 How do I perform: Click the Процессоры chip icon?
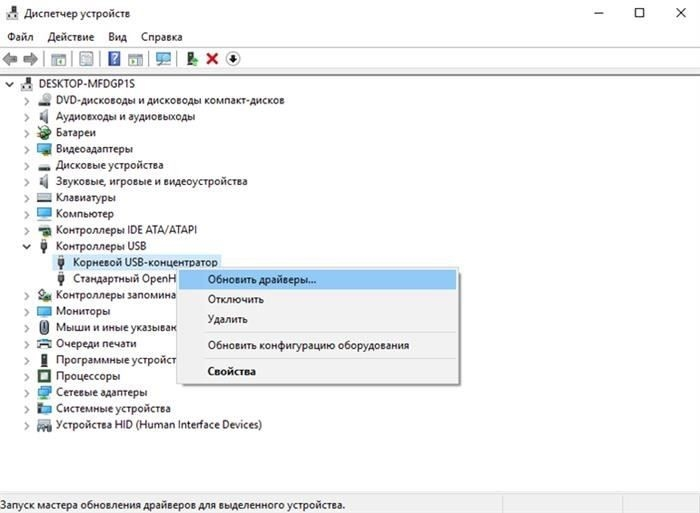[44, 376]
